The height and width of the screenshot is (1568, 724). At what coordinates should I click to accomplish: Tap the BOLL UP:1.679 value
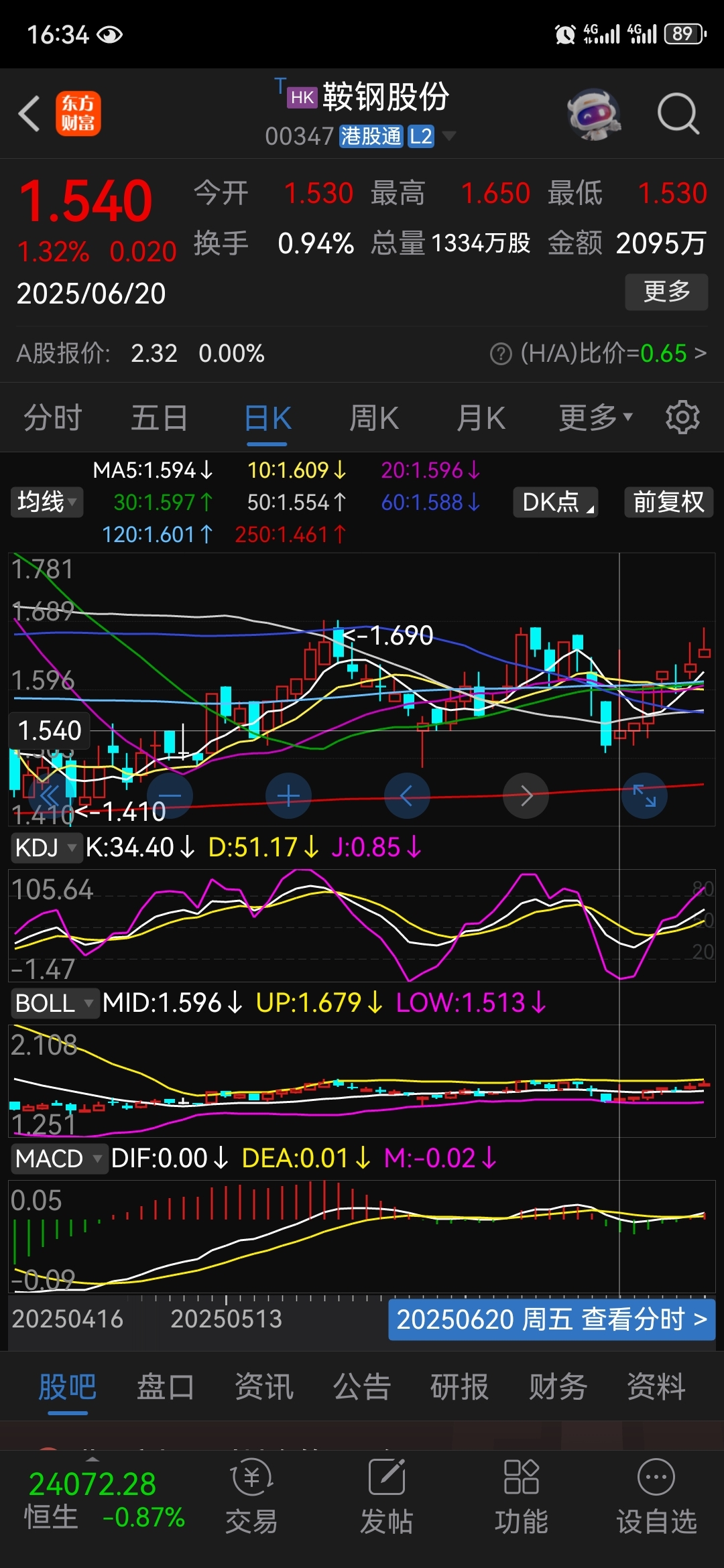319,1003
